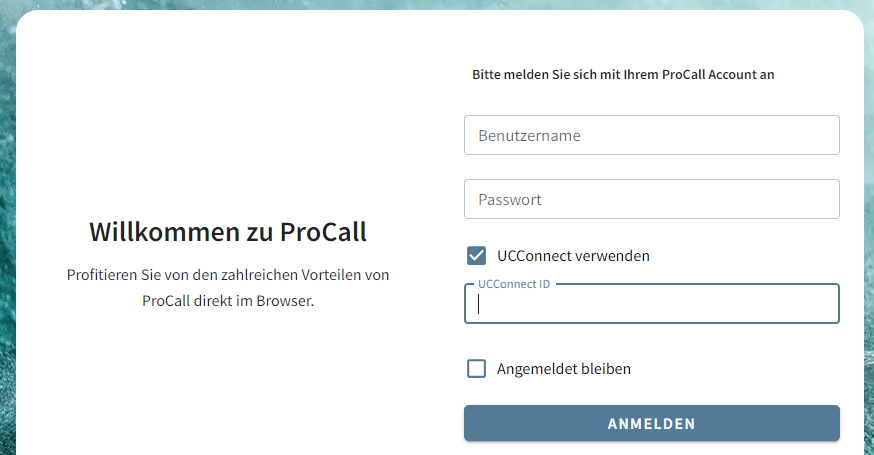Click the "ProCall direkt im Browser." text line
The height and width of the screenshot is (455, 874).
tap(228, 300)
